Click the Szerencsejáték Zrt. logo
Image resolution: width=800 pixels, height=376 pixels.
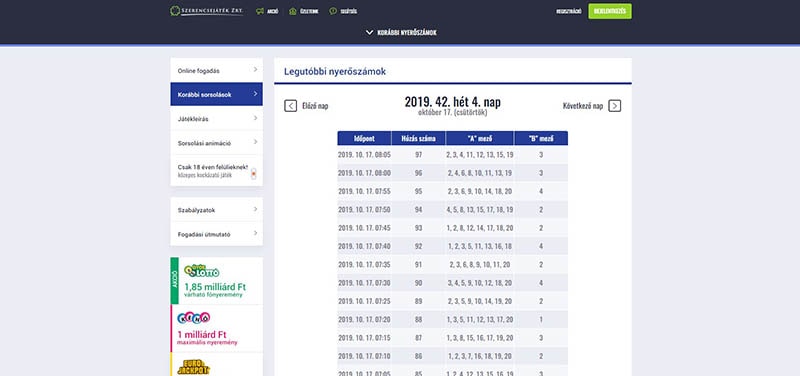tap(207, 11)
